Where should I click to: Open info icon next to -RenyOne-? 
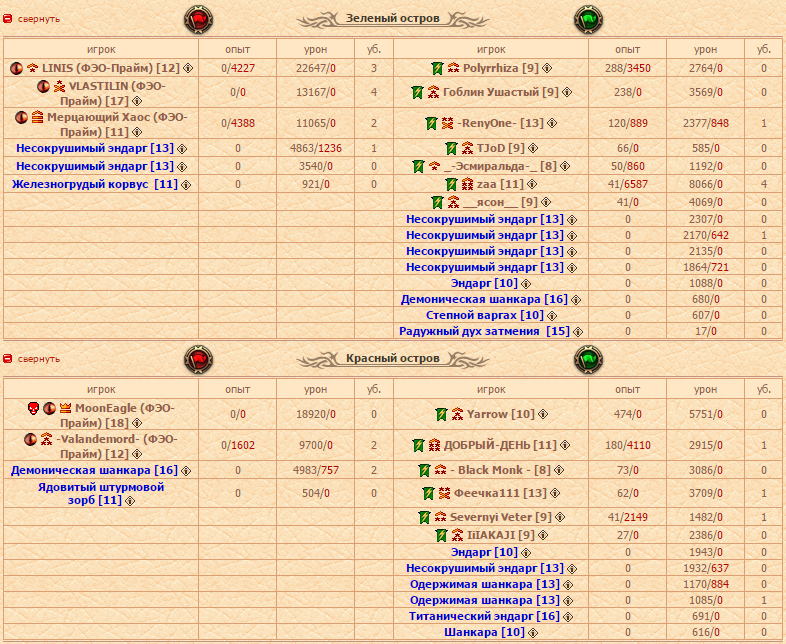pyautogui.click(x=552, y=123)
